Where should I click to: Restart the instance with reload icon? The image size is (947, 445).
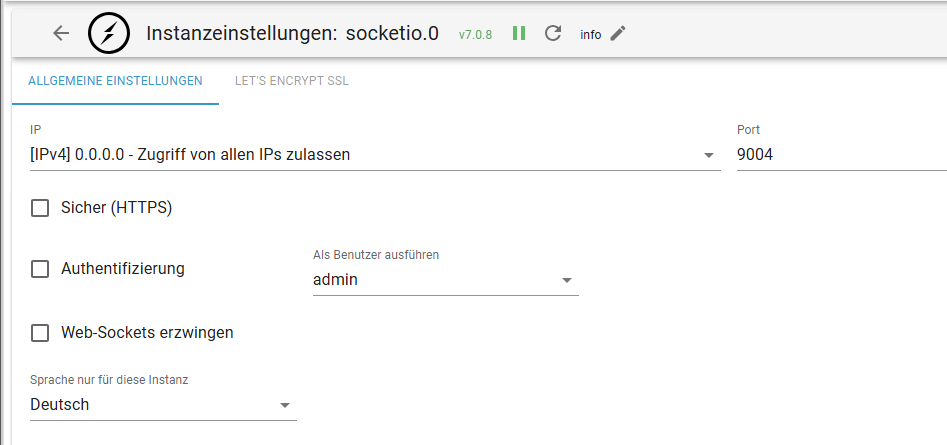tap(553, 33)
